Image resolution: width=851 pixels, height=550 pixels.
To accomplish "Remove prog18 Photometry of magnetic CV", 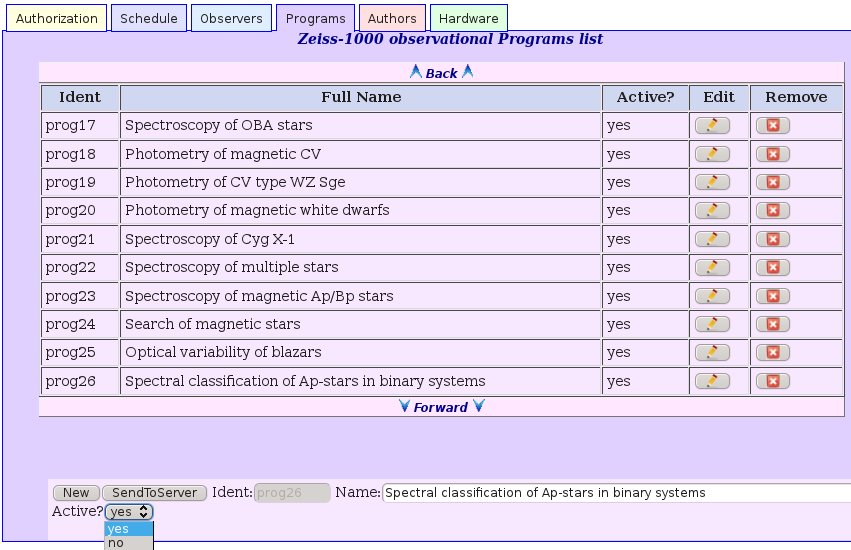I will pos(773,154).
